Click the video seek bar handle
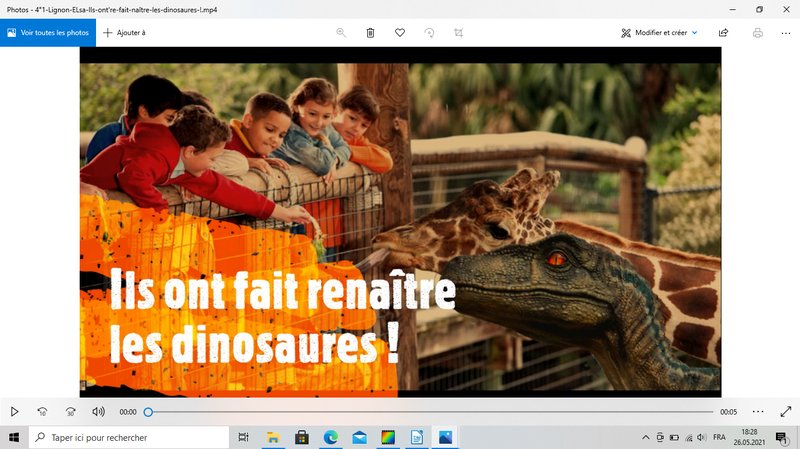This screenshot has height=449, width=800. click(148, 411)
